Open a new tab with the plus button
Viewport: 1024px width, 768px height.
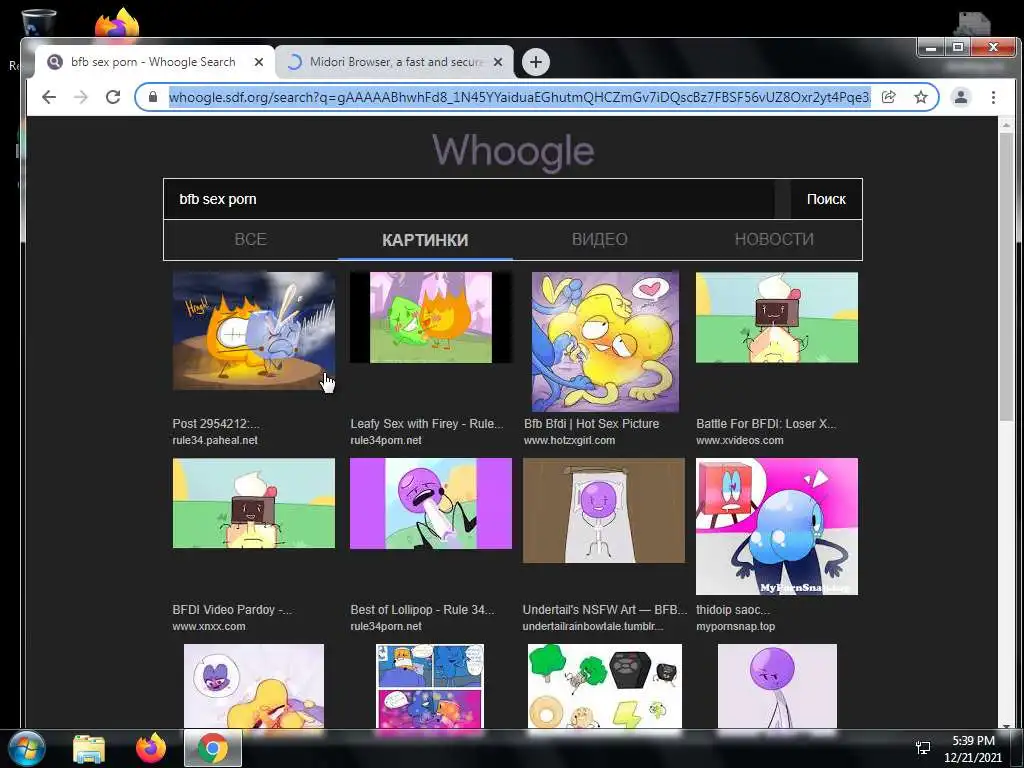(x=536, y=62)
